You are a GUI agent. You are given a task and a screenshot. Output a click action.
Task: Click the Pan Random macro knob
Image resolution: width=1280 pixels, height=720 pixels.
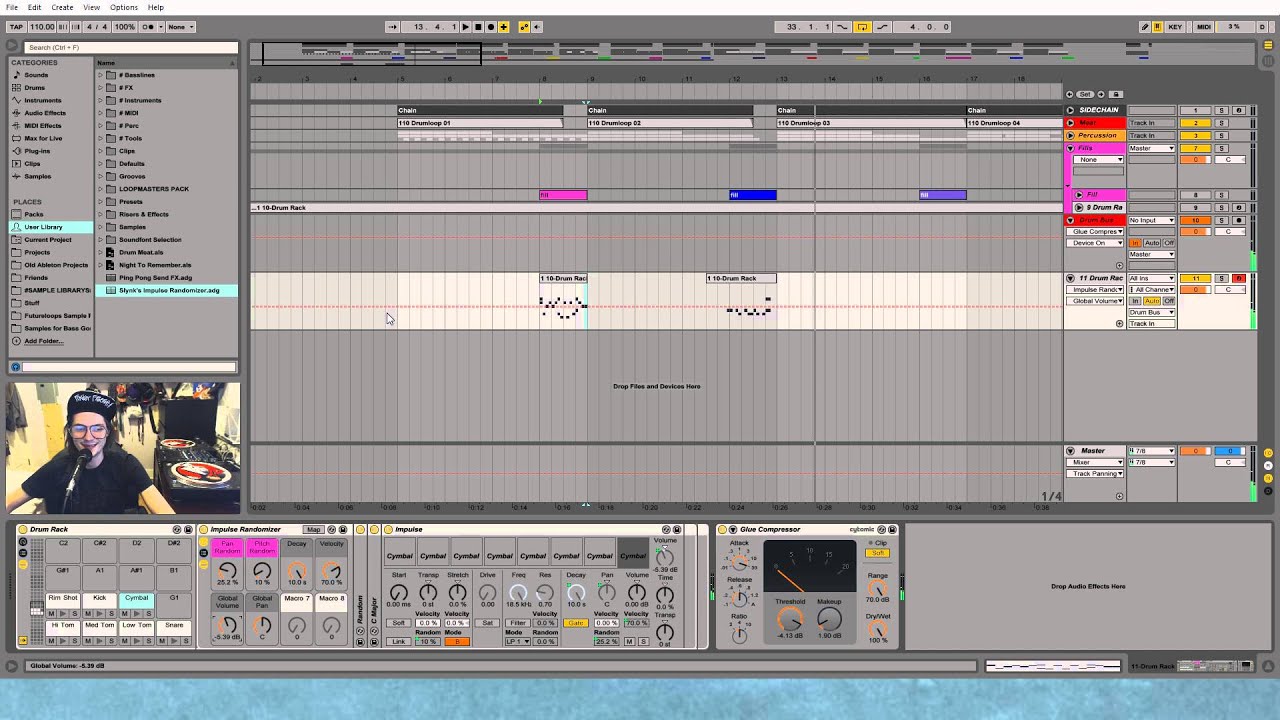pyautogui.click(x=227, y=571)
